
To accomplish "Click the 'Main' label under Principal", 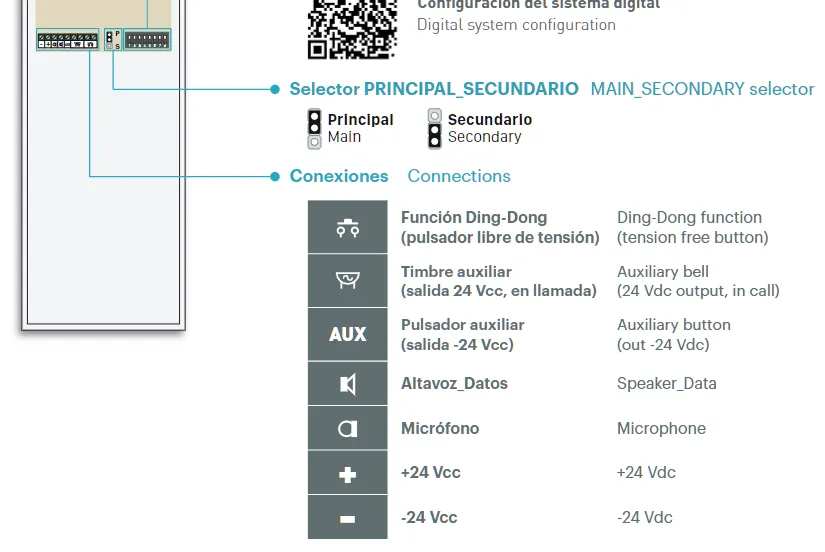I will (x=344, y=137).
